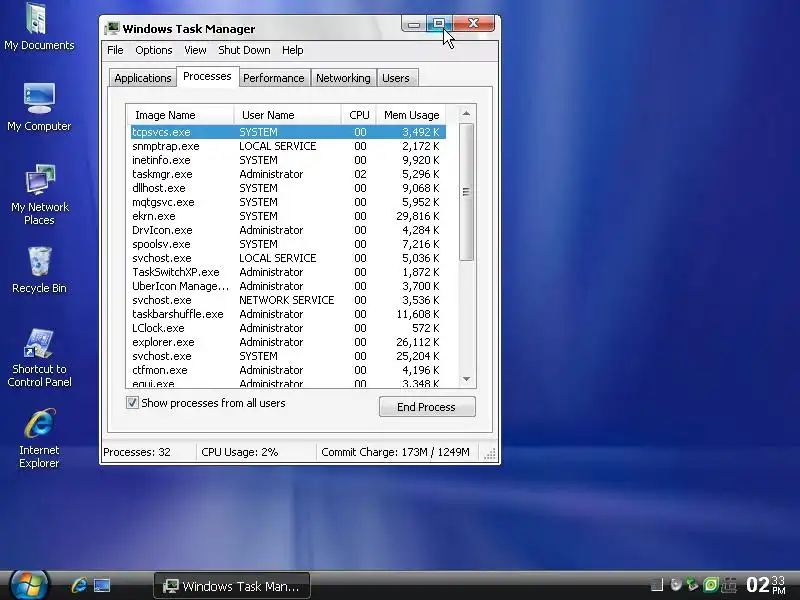Select the TaskSwitchXP.exe process
The width and height of the screenshot is (800, 600).
[288, 272]
